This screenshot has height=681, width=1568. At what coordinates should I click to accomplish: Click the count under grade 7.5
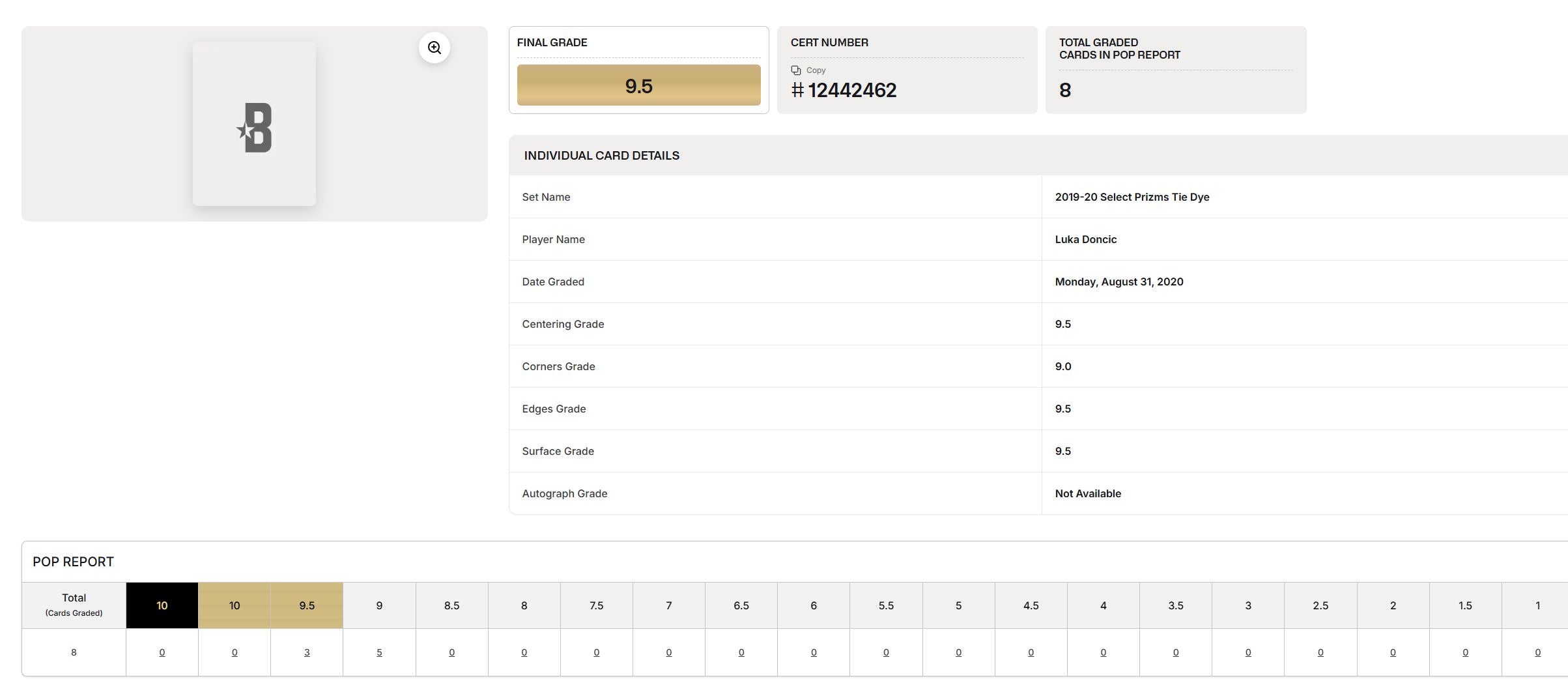tap(596, 652)
